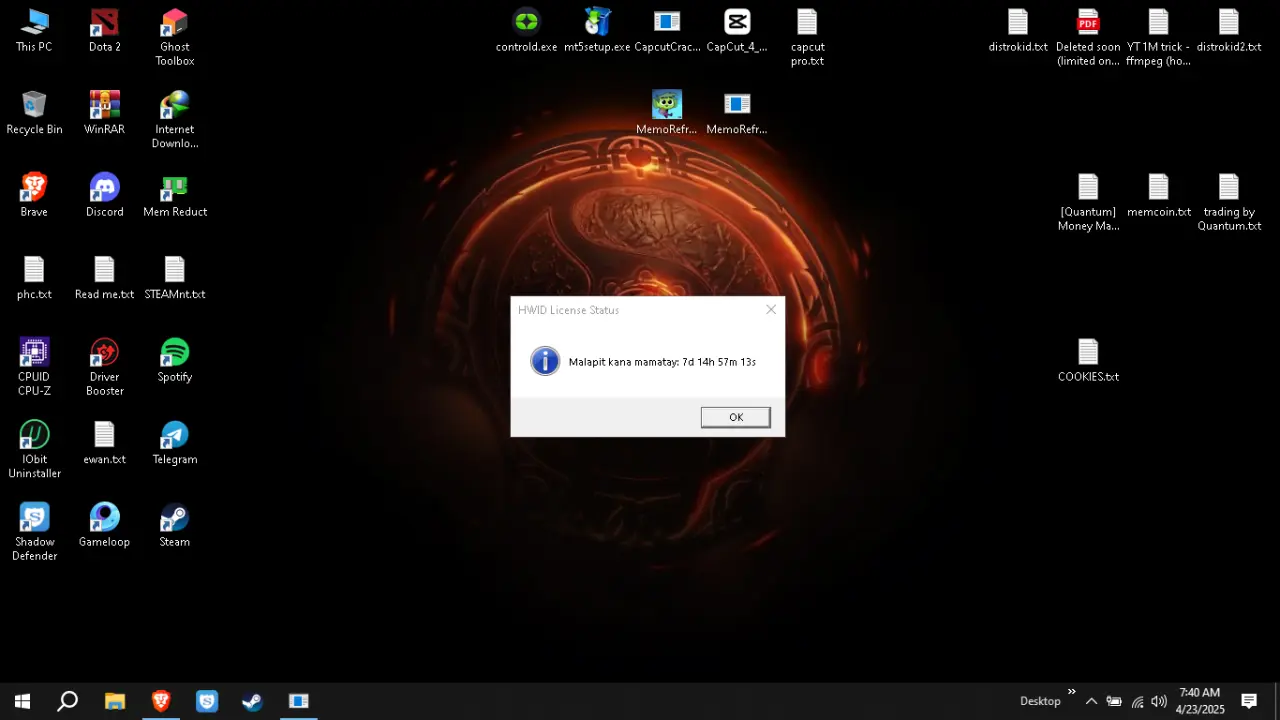Select the This PC desktop icon
The height and width of the screenshot is (720, 1280).
[x=34, y=31]
